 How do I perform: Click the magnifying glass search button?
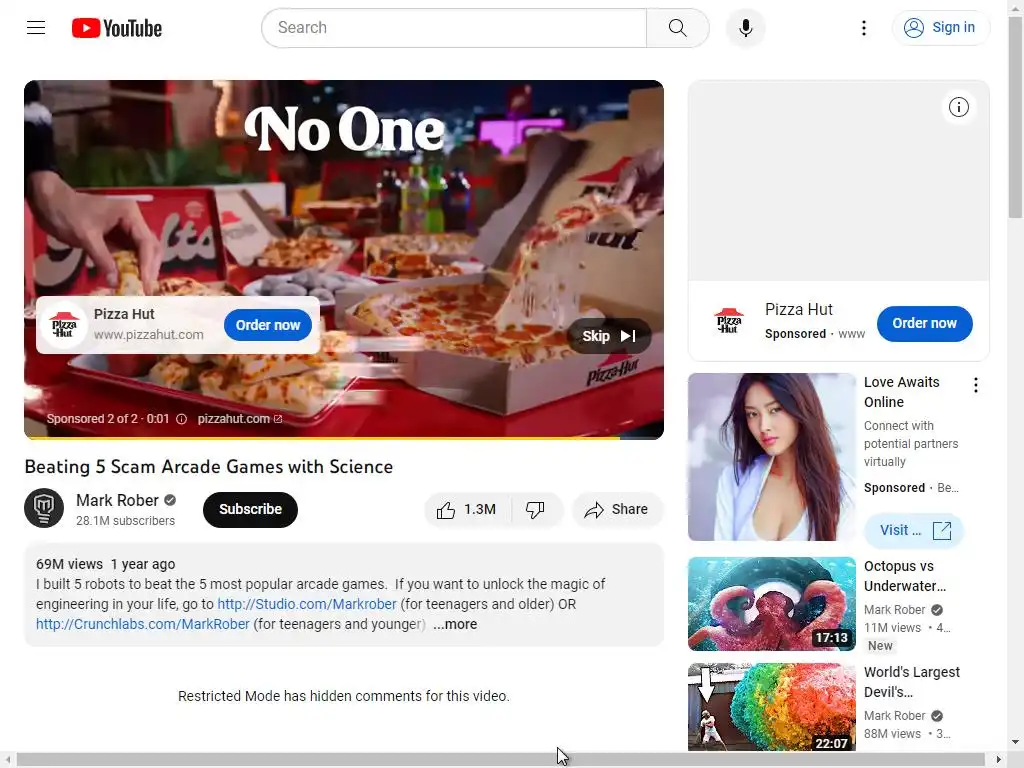point(677,27)
